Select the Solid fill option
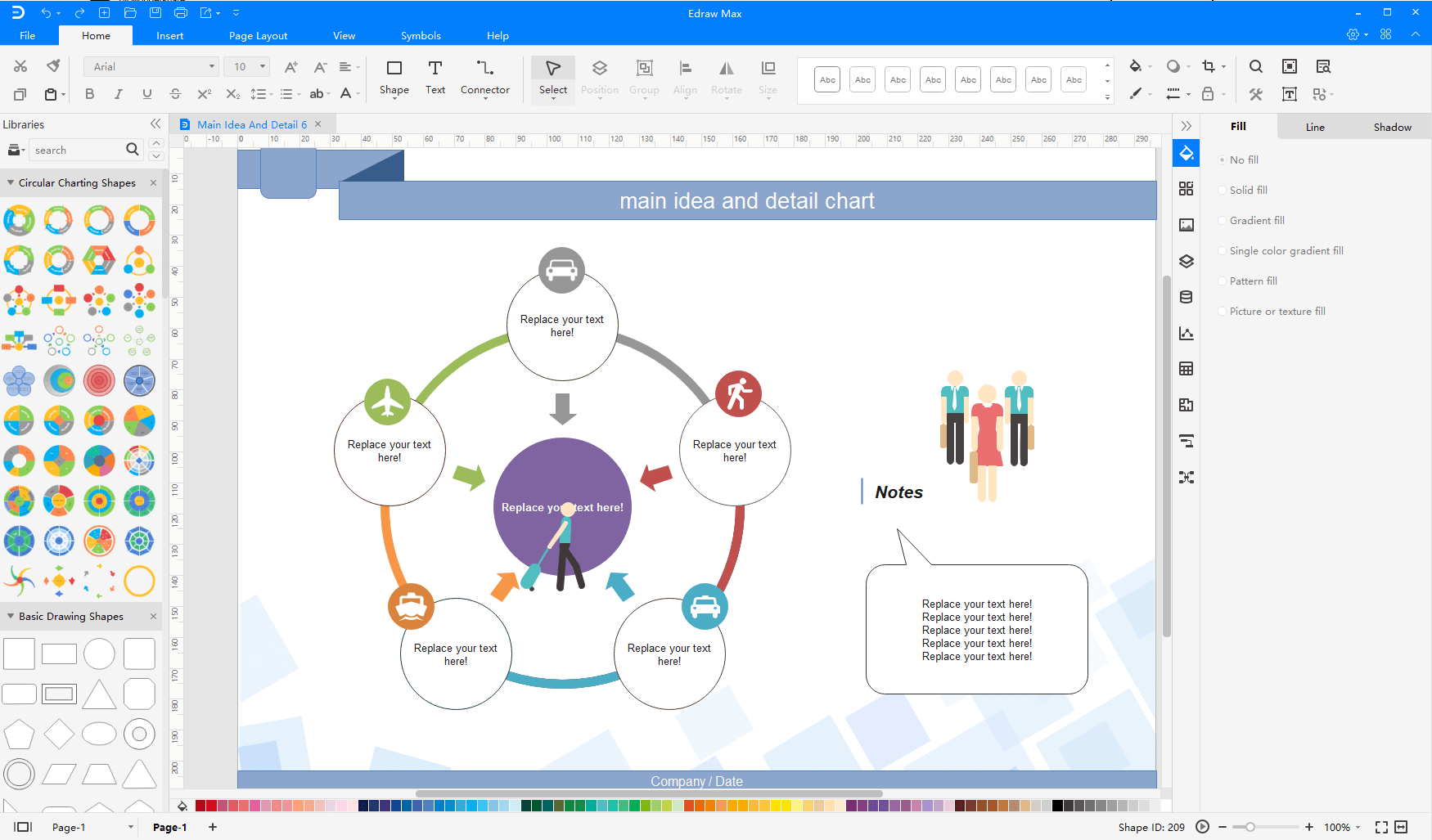This screenshot has width=1432, height=840. (1222, 190)
